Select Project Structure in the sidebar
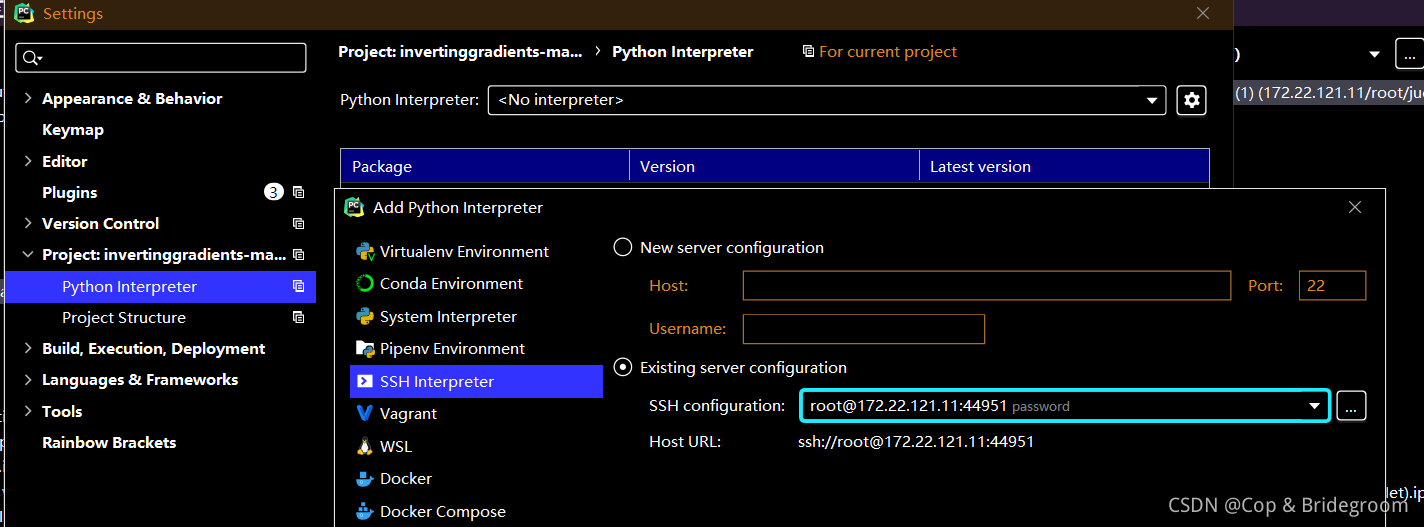 coord(124,318)
